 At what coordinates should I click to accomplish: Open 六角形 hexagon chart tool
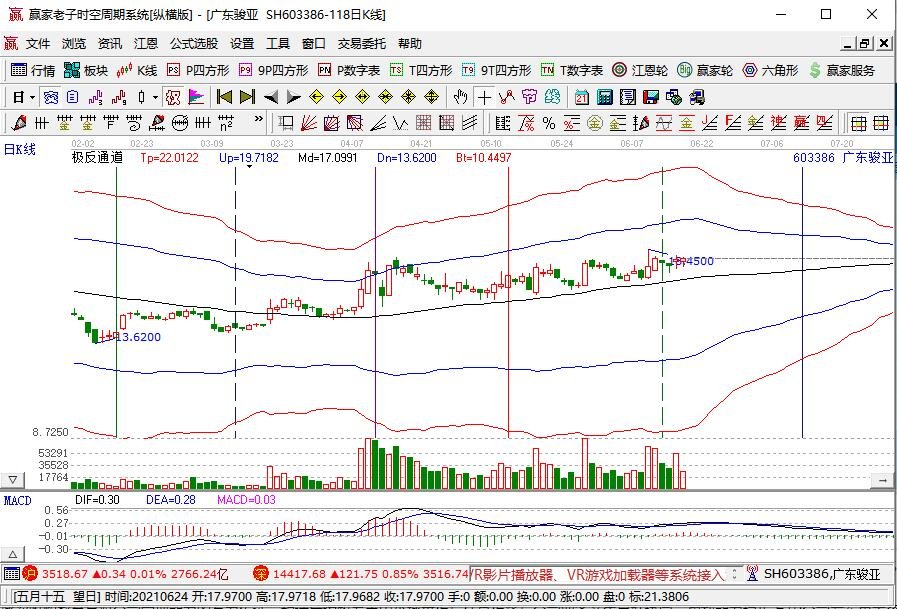(x=770, y=70)
